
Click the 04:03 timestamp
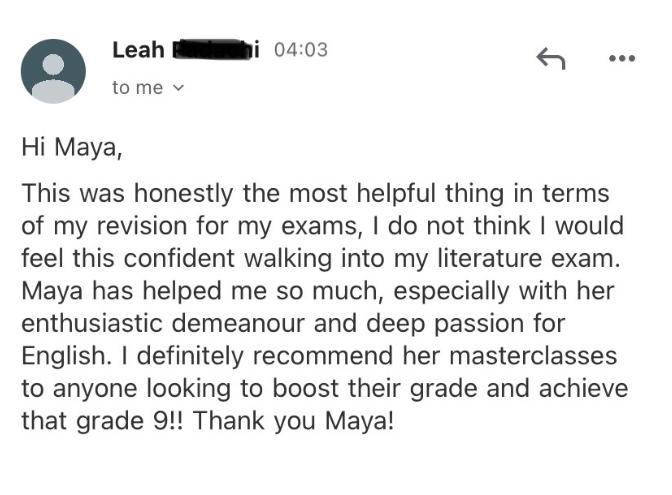[x=301, y=50]
